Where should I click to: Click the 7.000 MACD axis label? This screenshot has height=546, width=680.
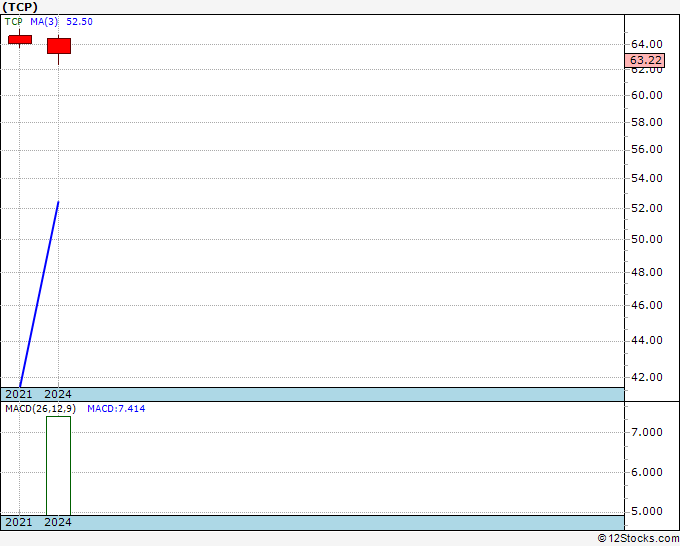647,432
